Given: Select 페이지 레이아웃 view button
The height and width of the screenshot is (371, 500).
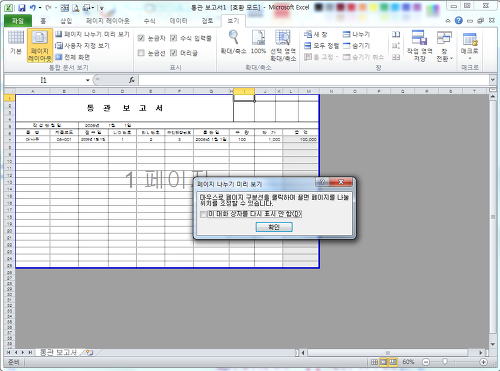Looking at the screenshot, I should [x=40, y=46].
